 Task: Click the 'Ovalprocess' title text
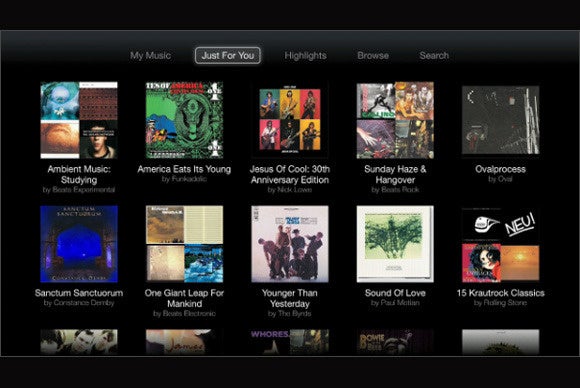tap(500, 169)
